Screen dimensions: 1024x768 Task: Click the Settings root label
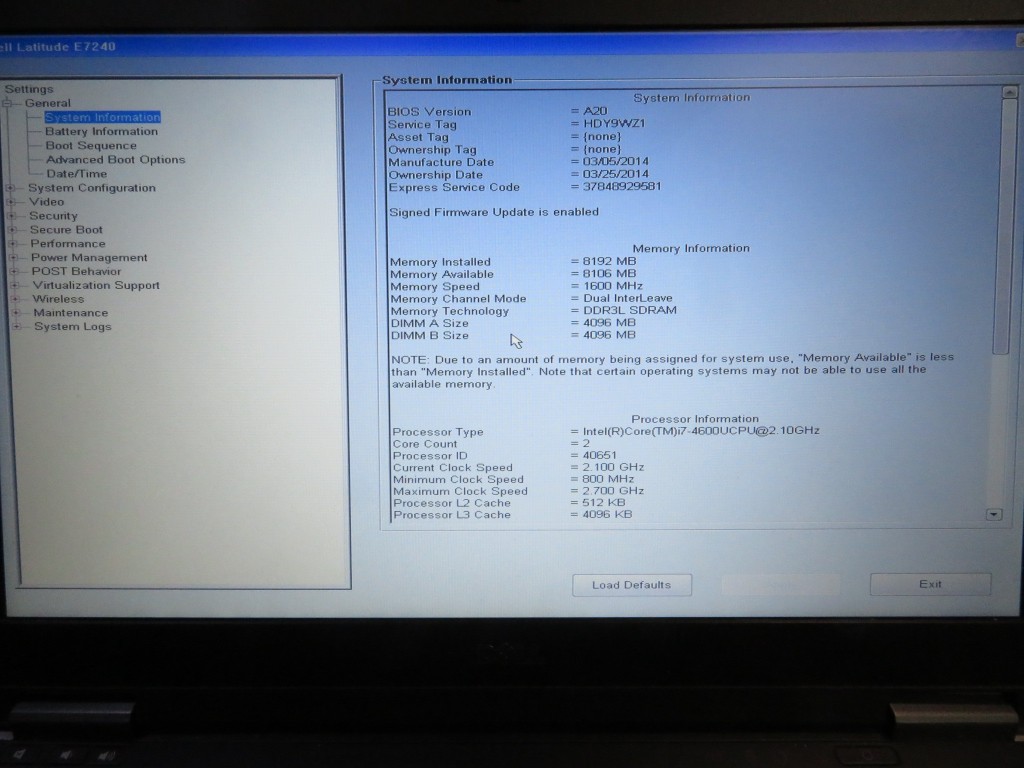click(x=29, y=89)
